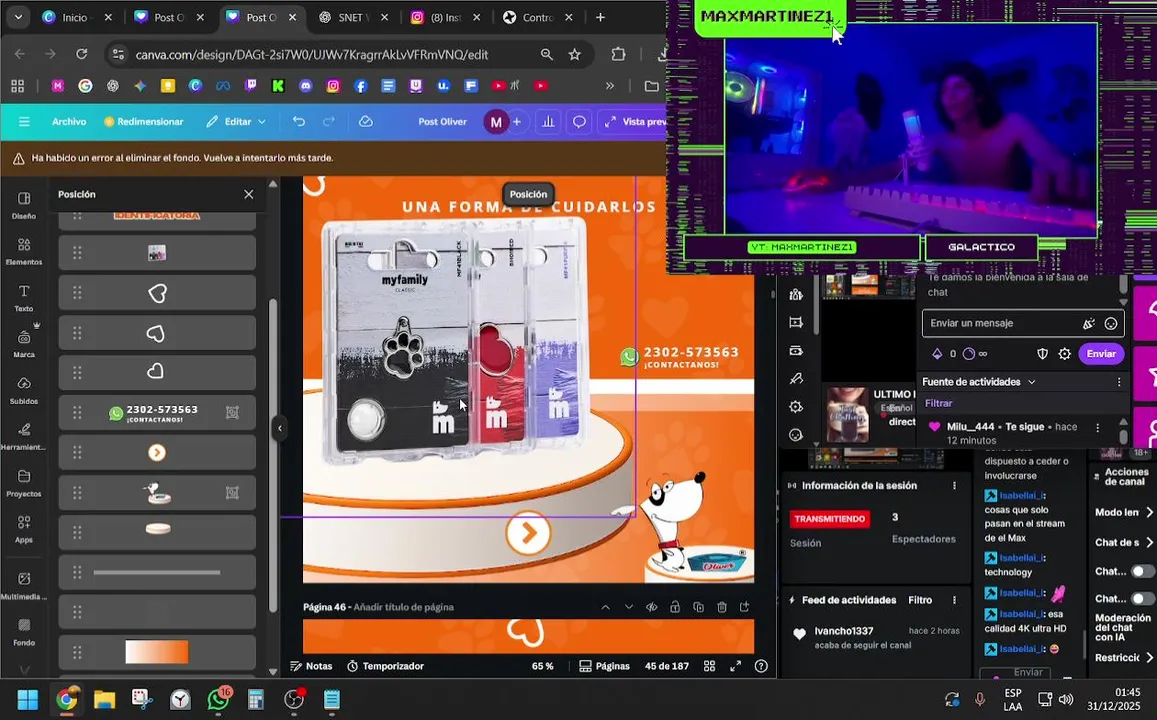Toggle the Notas panel

click(x=311, y=666)
